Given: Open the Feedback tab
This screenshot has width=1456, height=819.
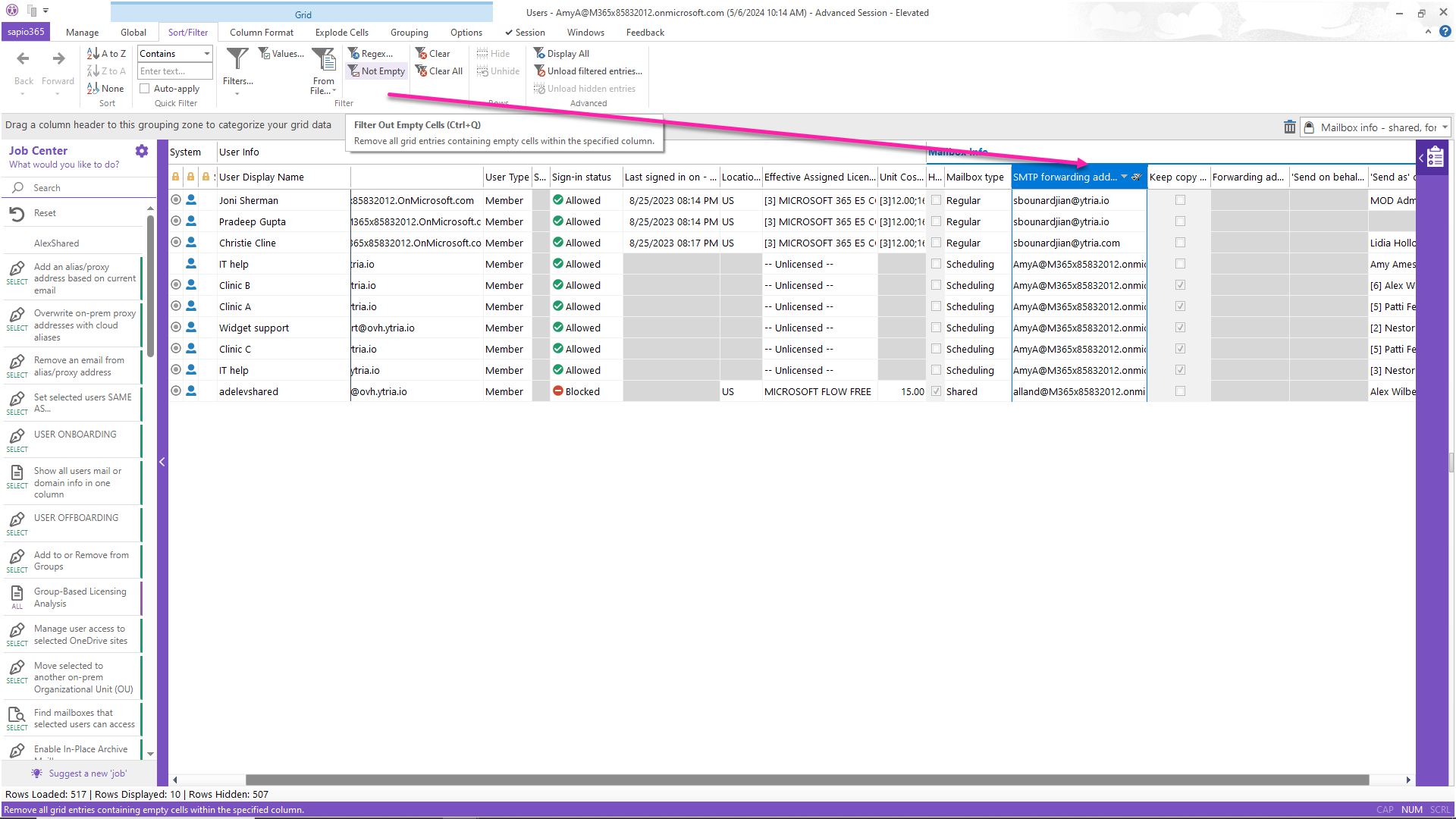Looking at the screenshot, I should pyautogui.click(x=645, y=33).
